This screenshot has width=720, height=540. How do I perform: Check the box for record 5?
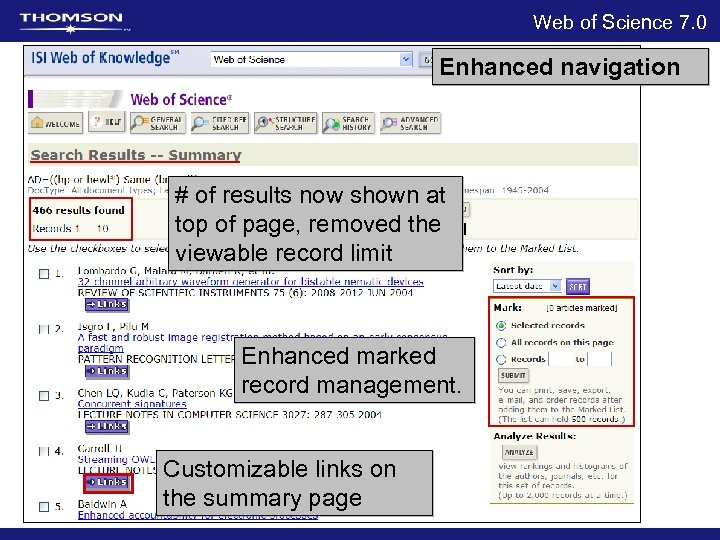[x=44, y=507]
